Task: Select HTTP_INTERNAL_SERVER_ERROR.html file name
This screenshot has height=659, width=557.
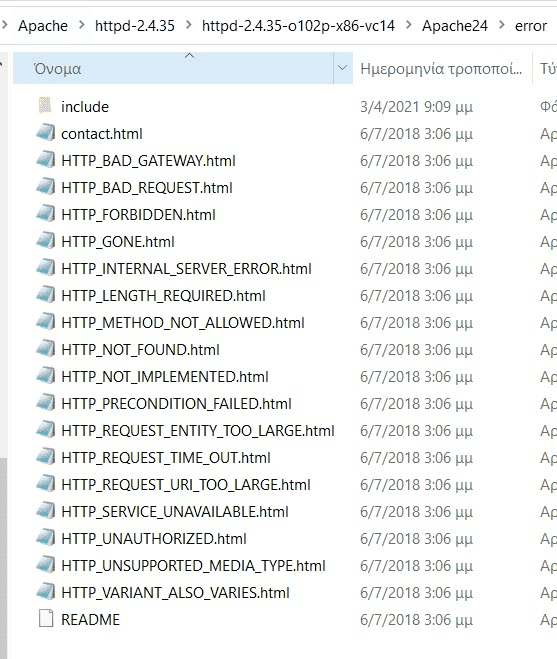Action: 186,269
